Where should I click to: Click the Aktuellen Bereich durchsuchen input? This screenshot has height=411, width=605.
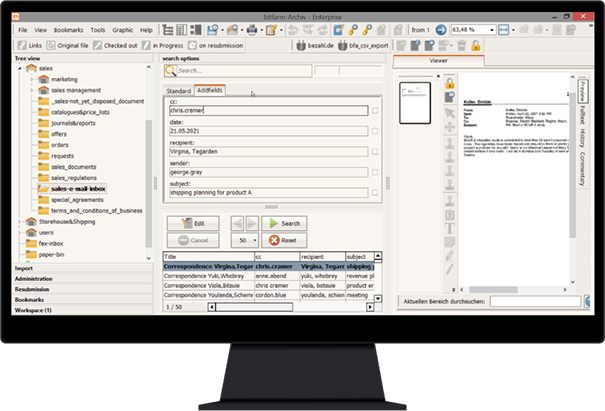tap(535, 301)
